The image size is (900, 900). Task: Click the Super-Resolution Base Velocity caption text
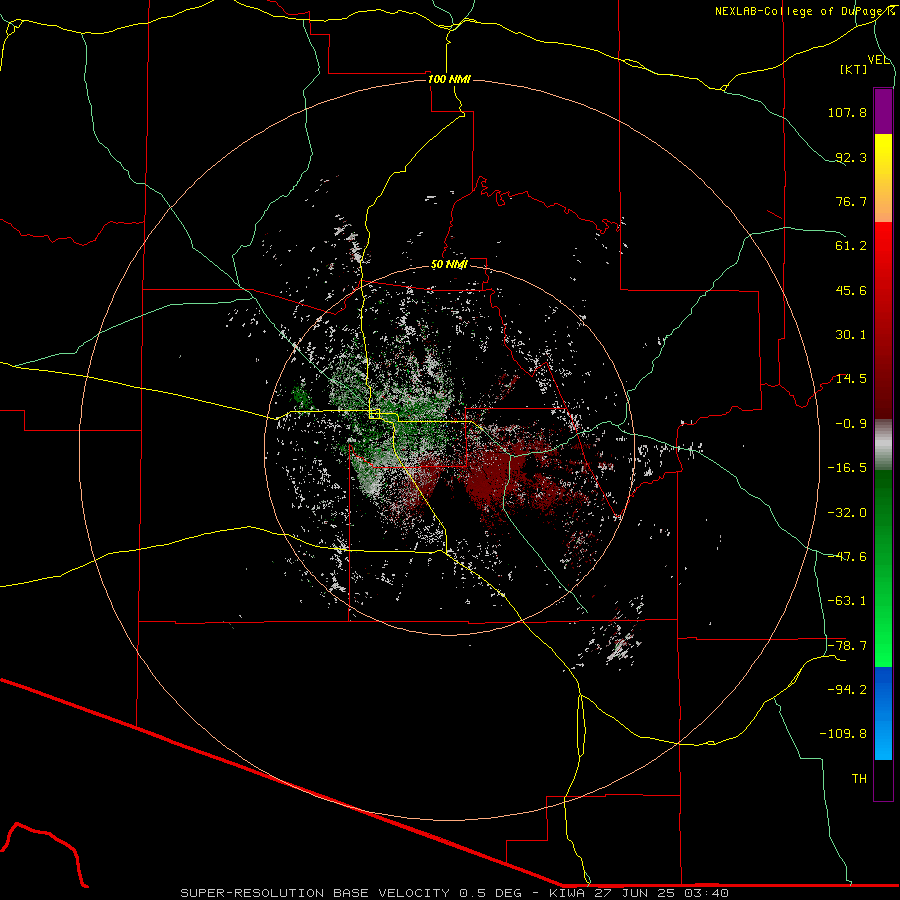tap(454, 893)
